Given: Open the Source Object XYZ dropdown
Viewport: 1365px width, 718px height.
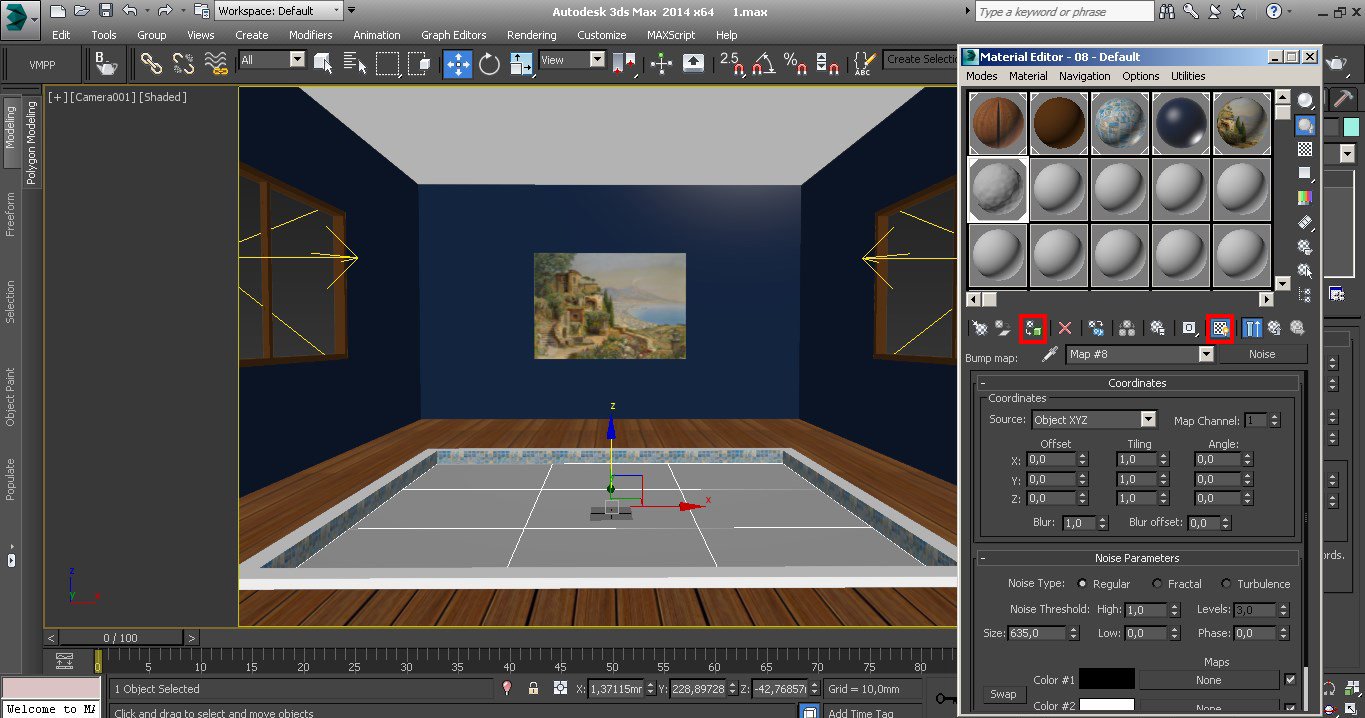Looking at the screenshot, I should (x=1148, y=420).
